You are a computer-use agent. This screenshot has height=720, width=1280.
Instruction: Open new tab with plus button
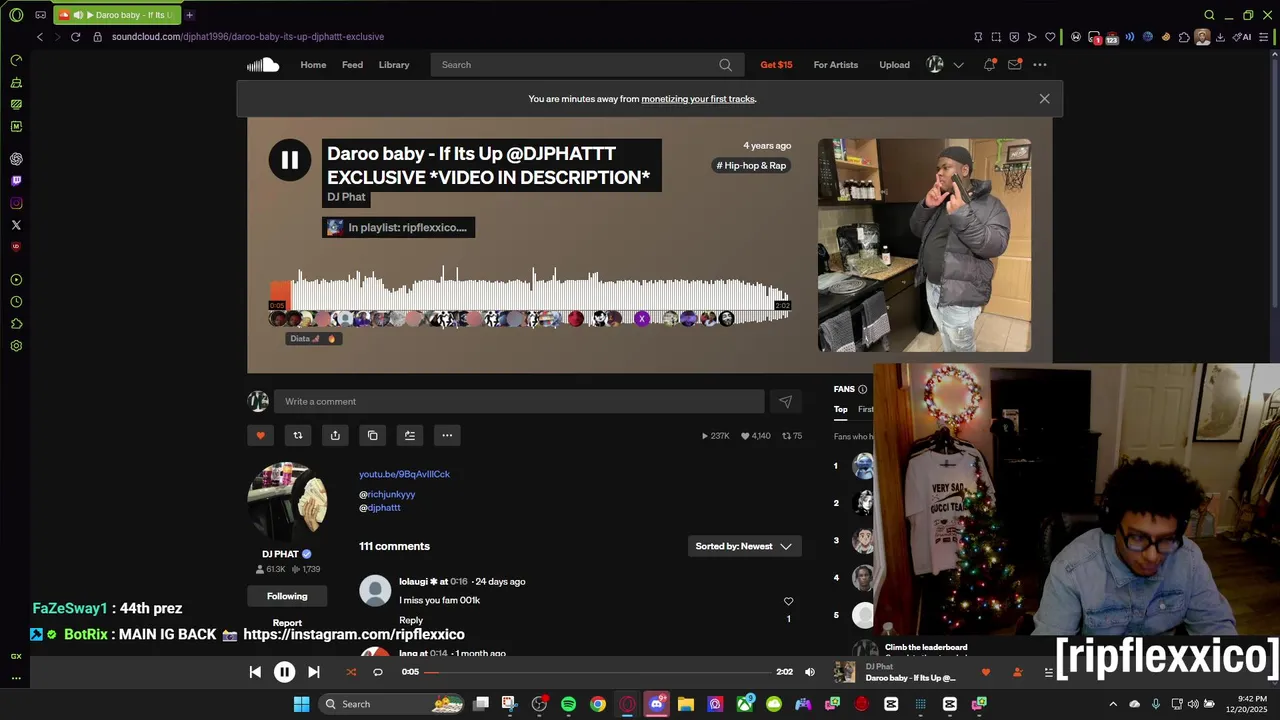189,15
